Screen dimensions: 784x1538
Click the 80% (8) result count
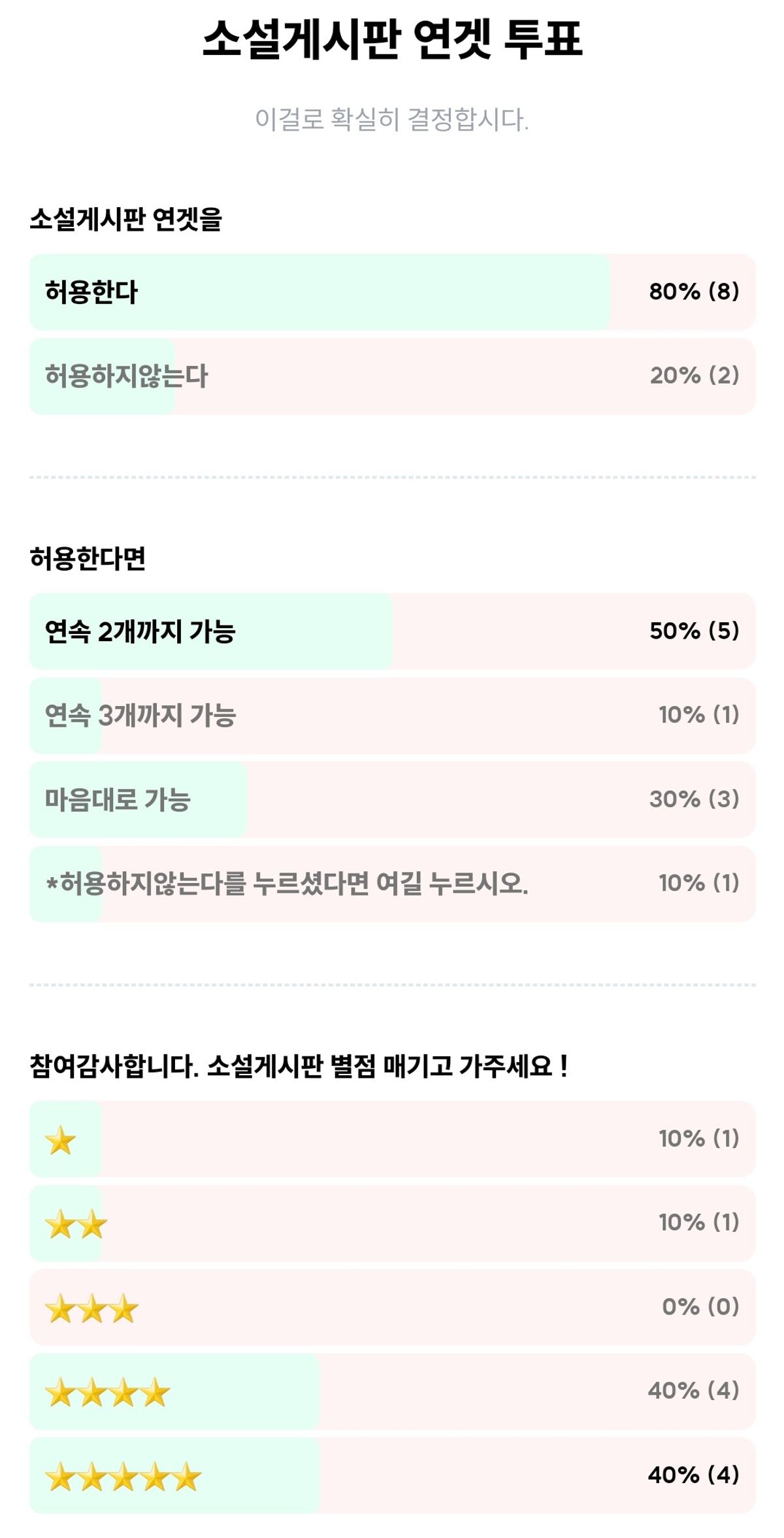coord(694,292)
